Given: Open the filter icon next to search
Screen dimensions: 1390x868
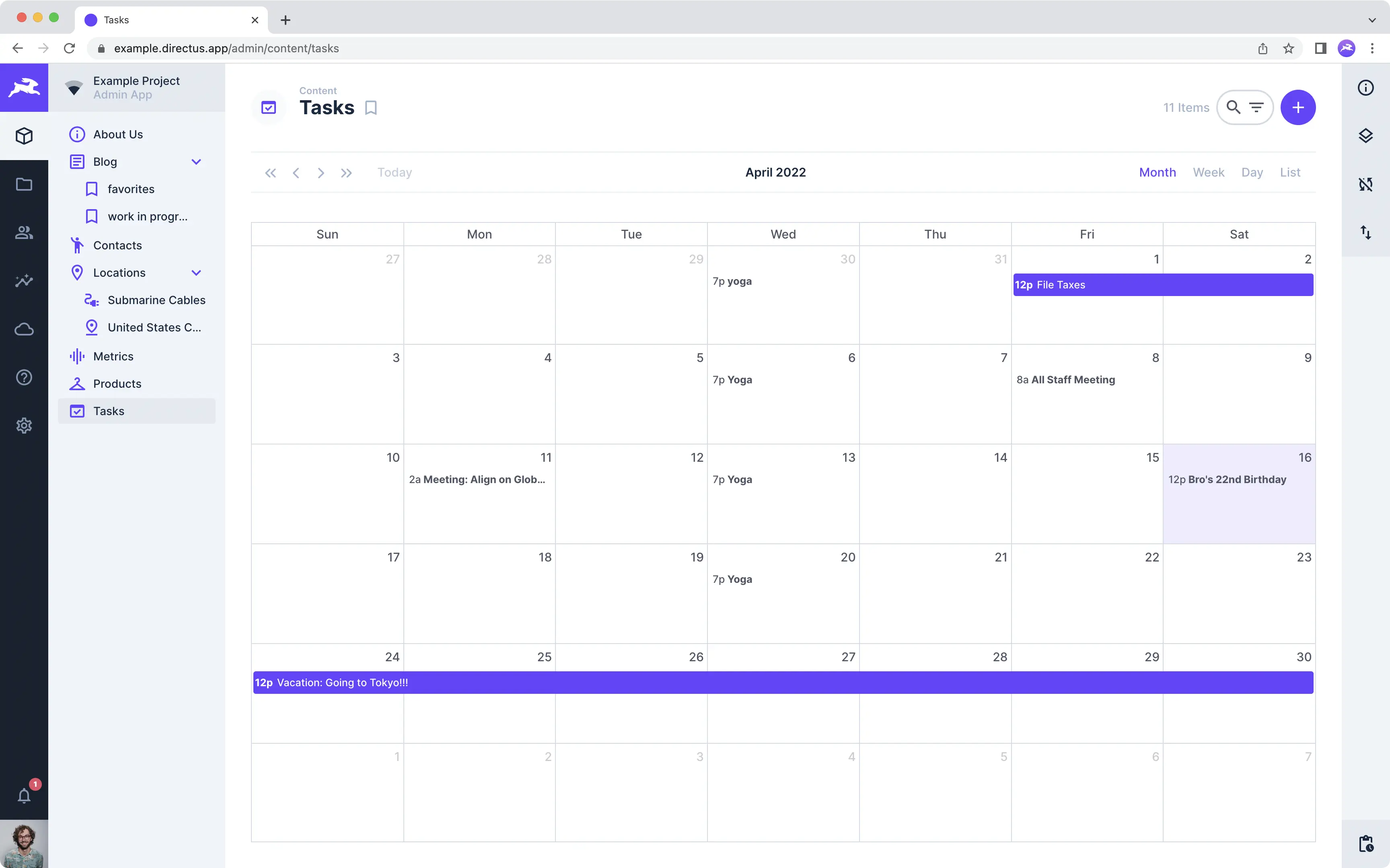Looking at the screenshot, I should pos(1256,107).
